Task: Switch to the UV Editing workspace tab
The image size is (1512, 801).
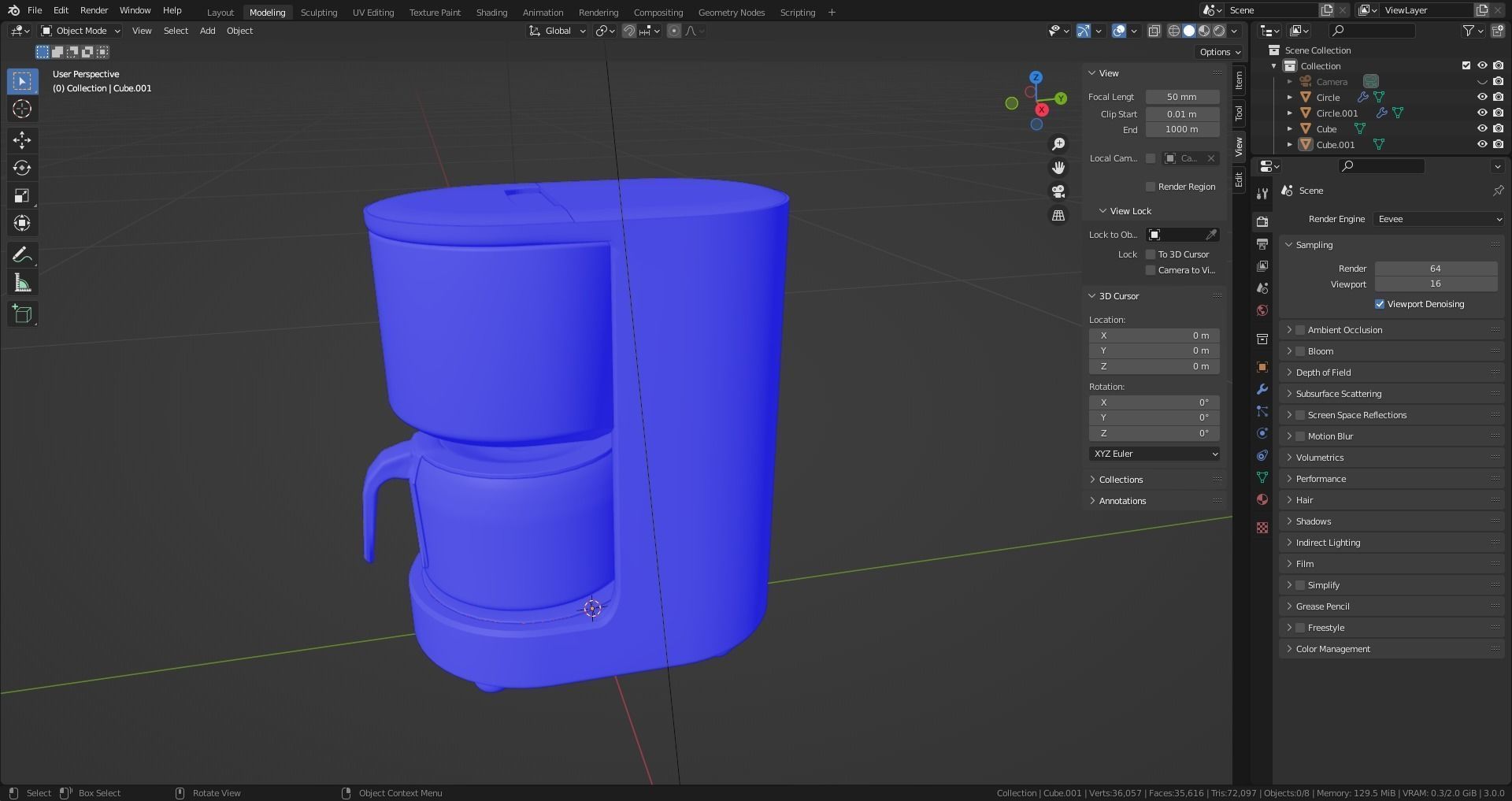Action: (373, 13)
